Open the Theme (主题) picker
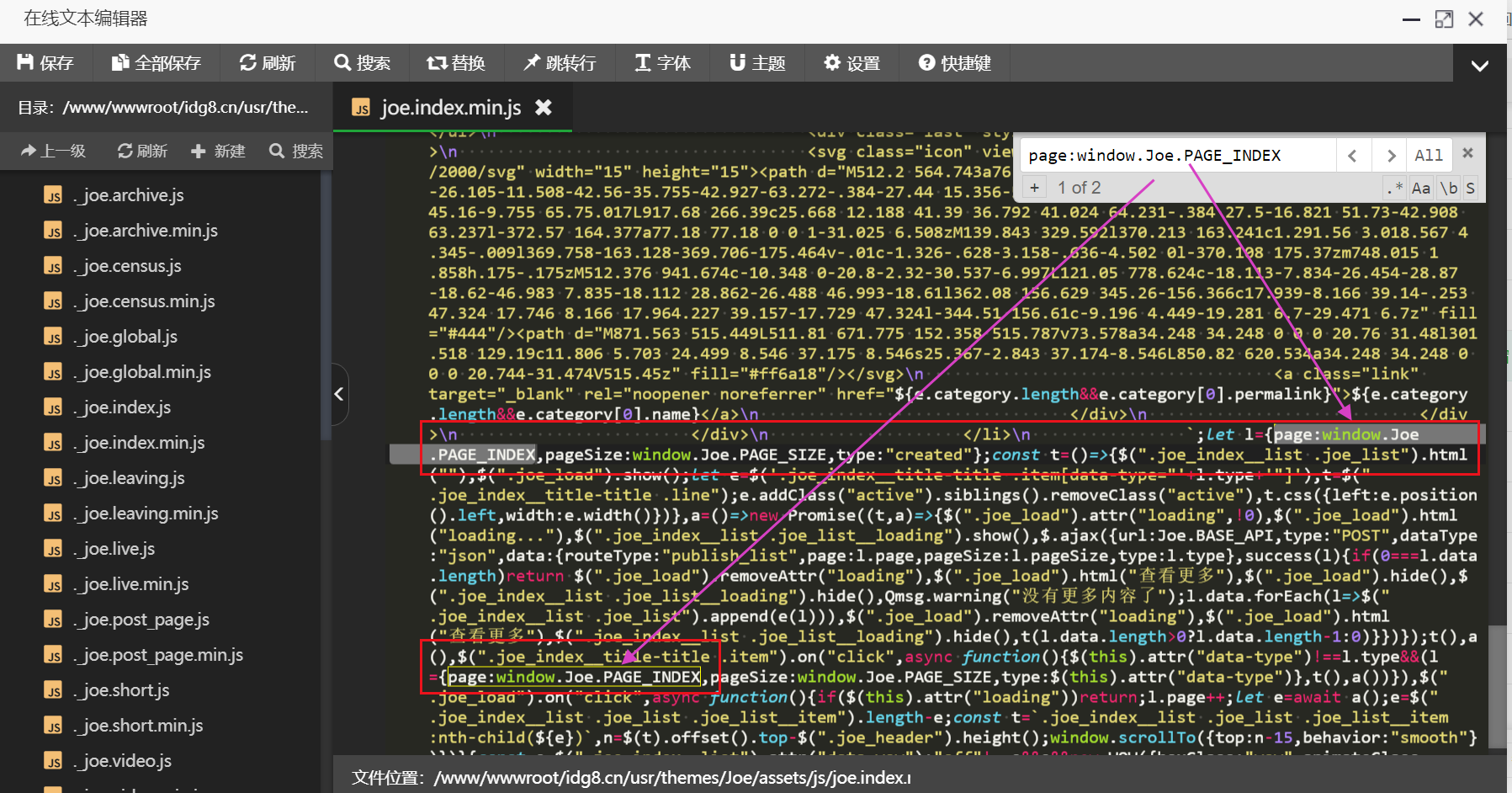Screen dimensions: 1512x793 tap(757, 63)
